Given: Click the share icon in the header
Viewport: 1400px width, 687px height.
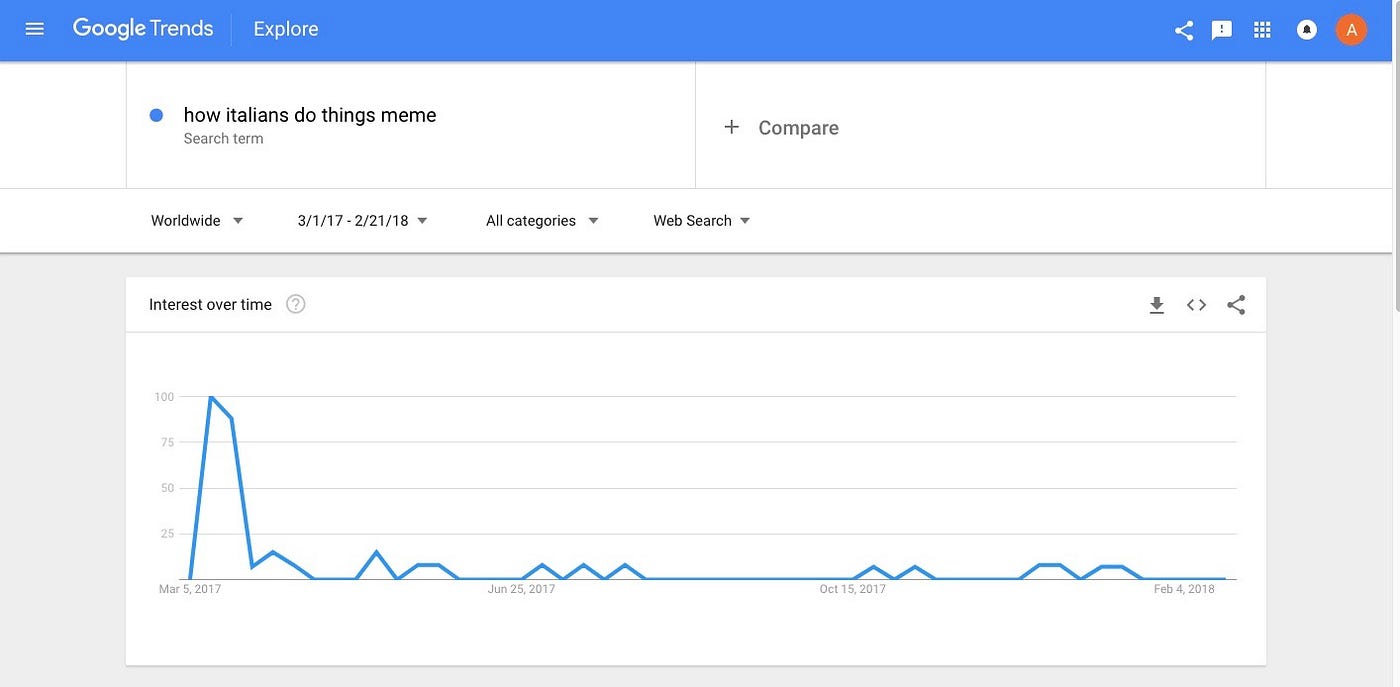Looking at the screenshot, I should click(1184, 30).
